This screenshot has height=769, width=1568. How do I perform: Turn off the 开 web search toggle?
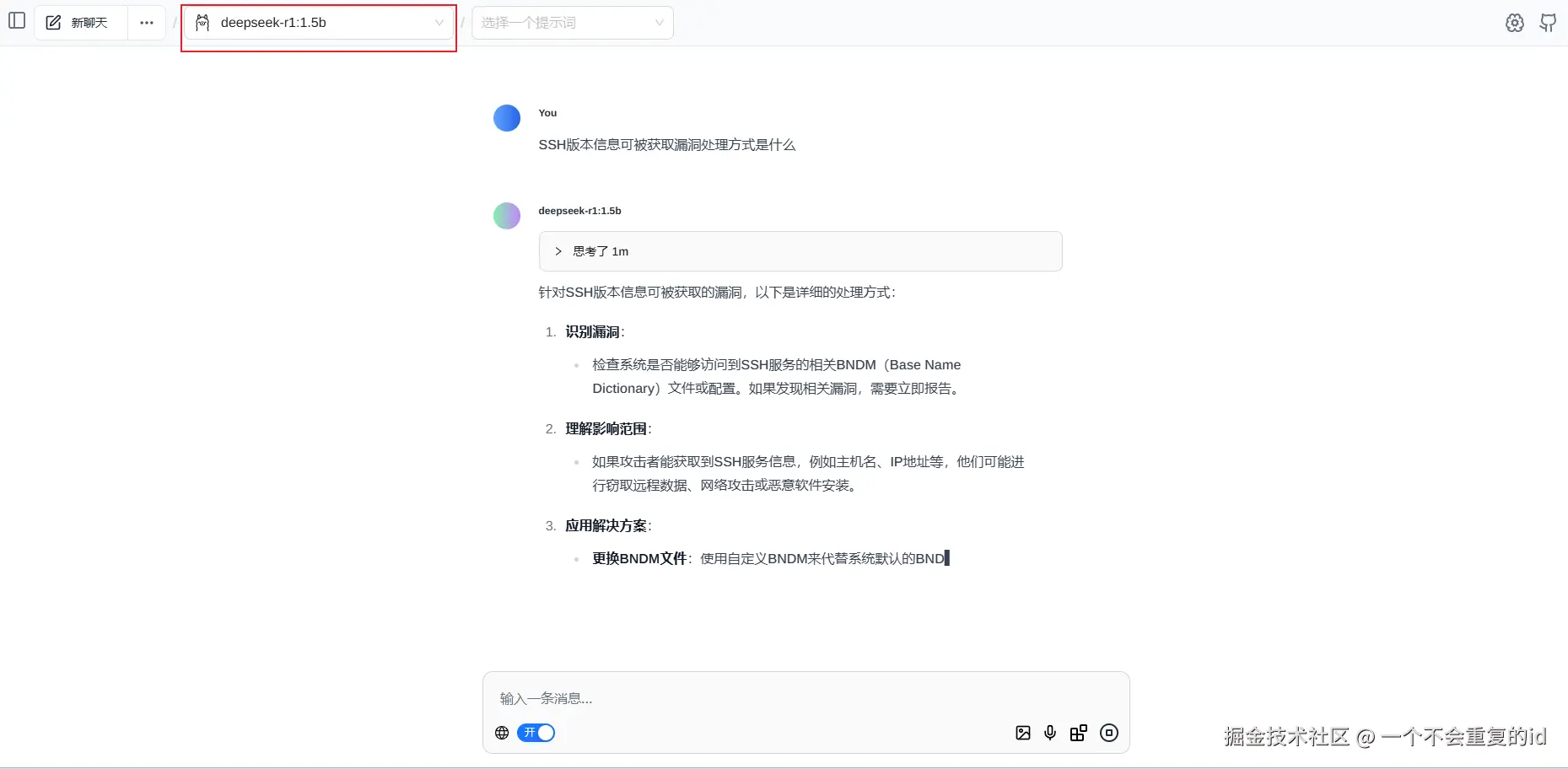tap(536, 733)
